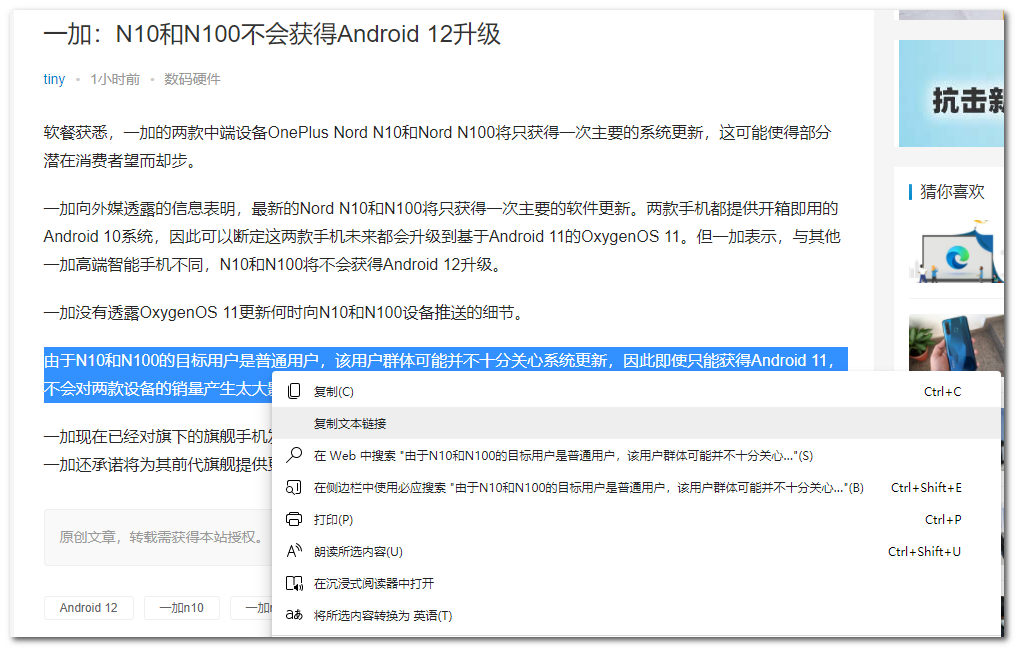The image size is (1015, 648).
Task: Click the printer icon in the context menu
Action: point(293,520)
